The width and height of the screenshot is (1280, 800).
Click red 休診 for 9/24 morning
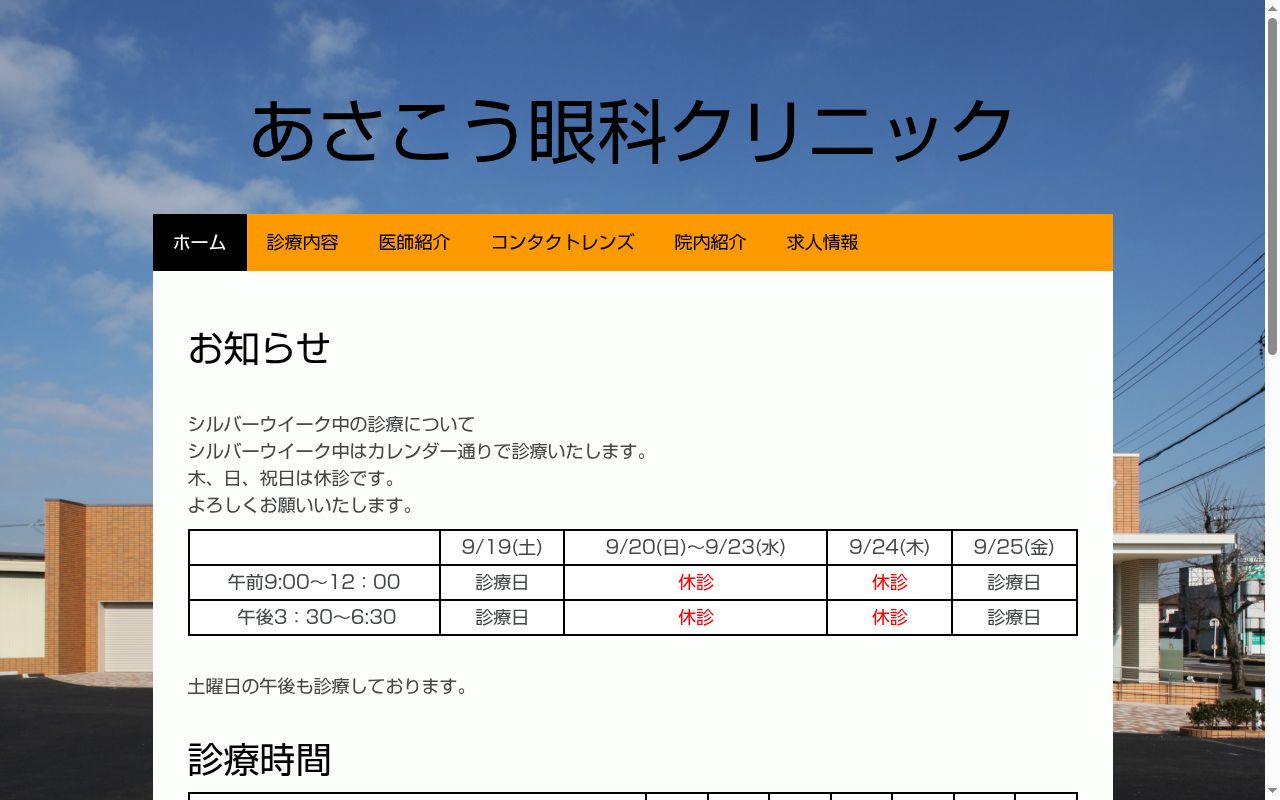click(890, 582)
